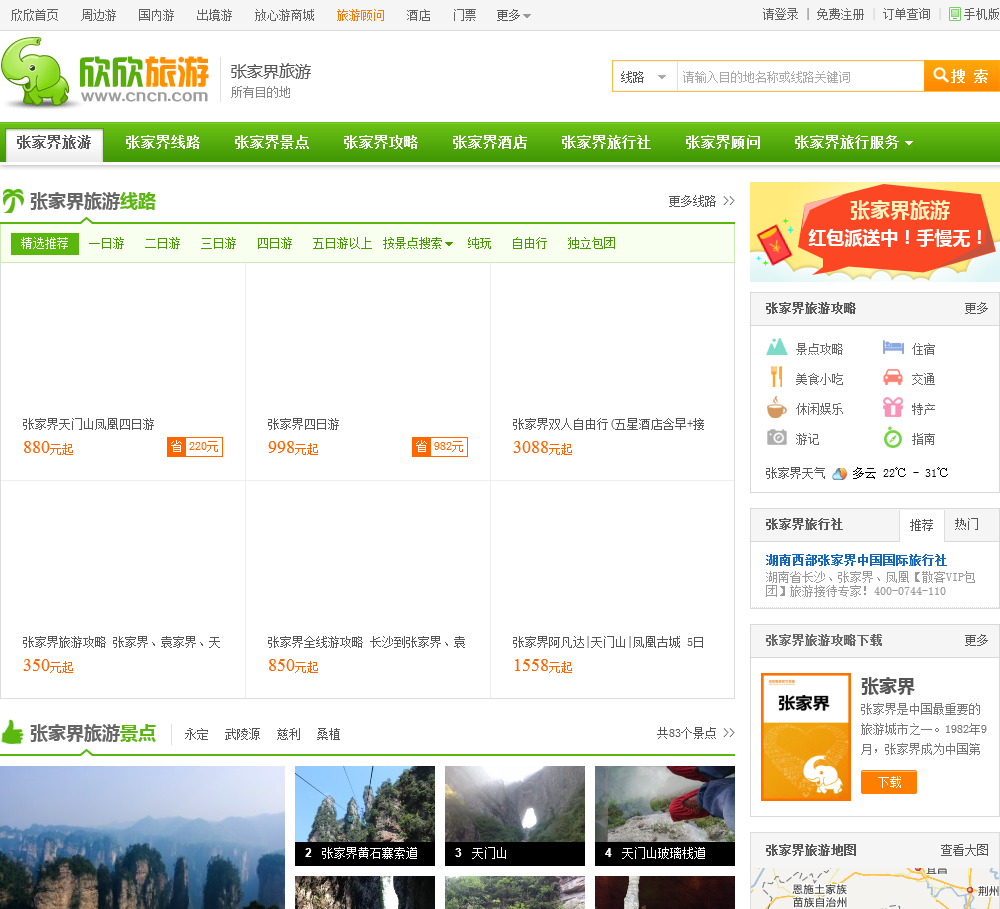1000x909 pixels.
Task: Open 张家界顾问 in the green navigation bar
Action: click(x=723, y=142)
